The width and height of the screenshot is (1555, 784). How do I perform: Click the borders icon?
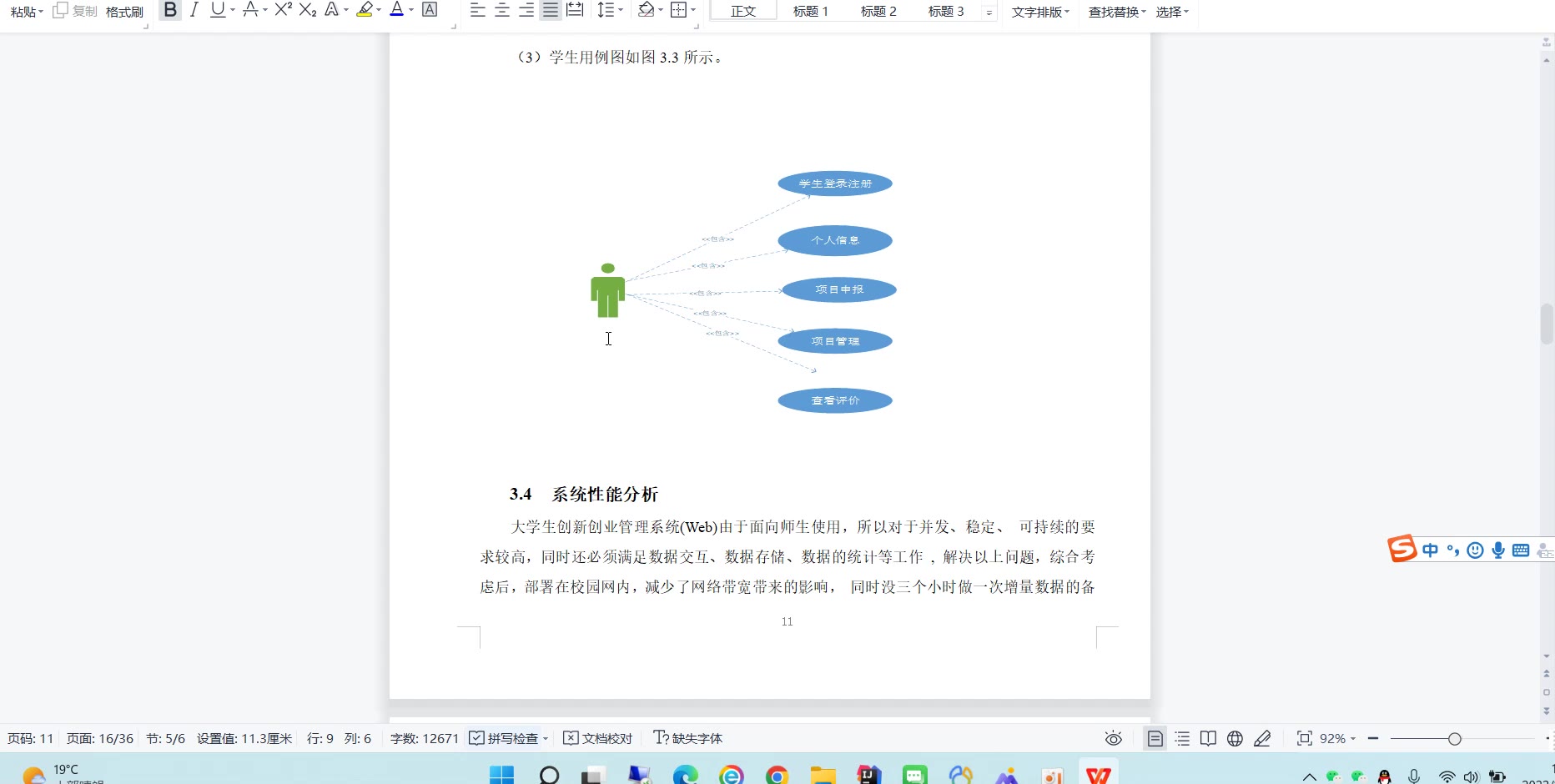click(x=679, y=10)
